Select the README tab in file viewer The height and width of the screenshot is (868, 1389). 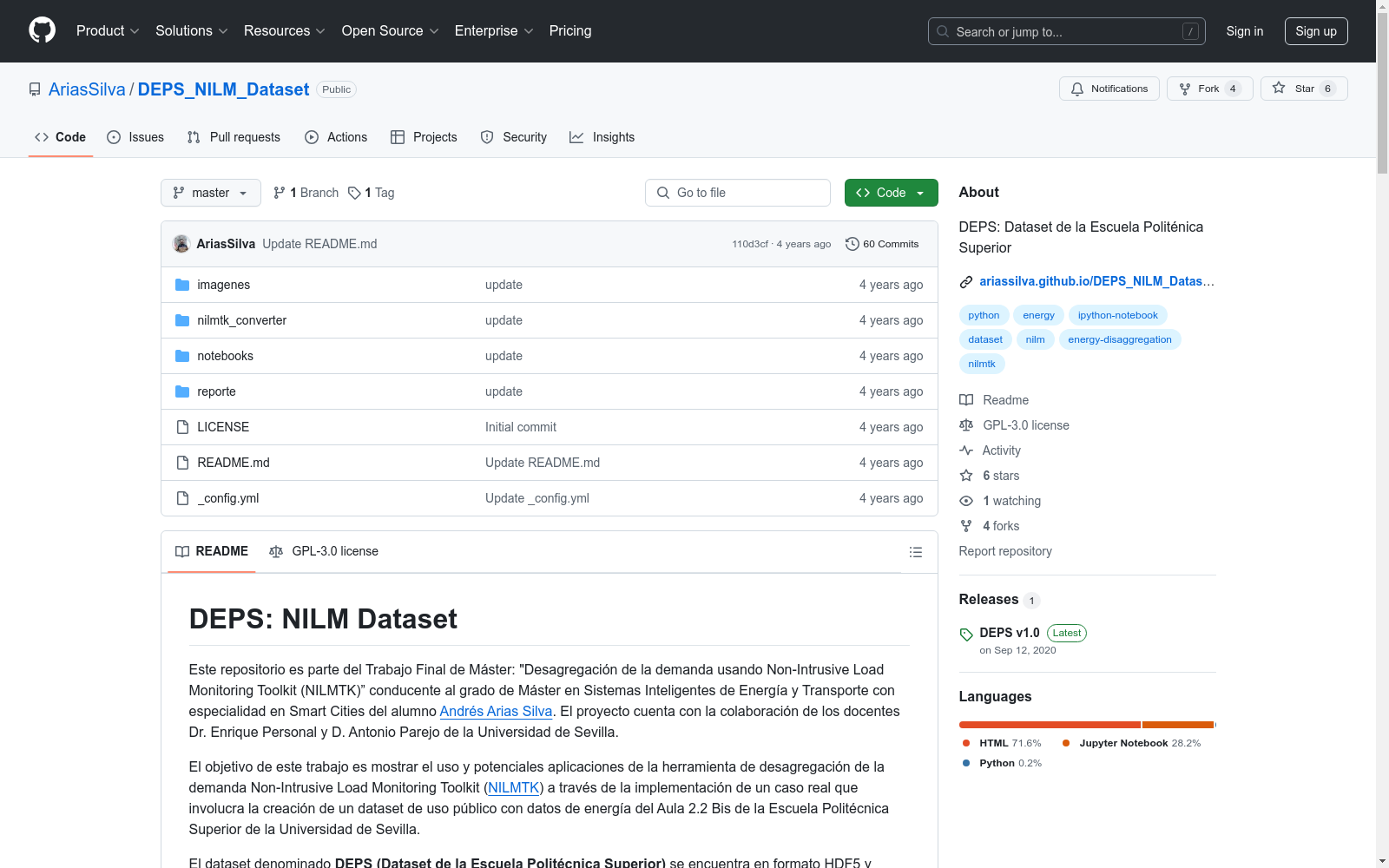point(212,552)
